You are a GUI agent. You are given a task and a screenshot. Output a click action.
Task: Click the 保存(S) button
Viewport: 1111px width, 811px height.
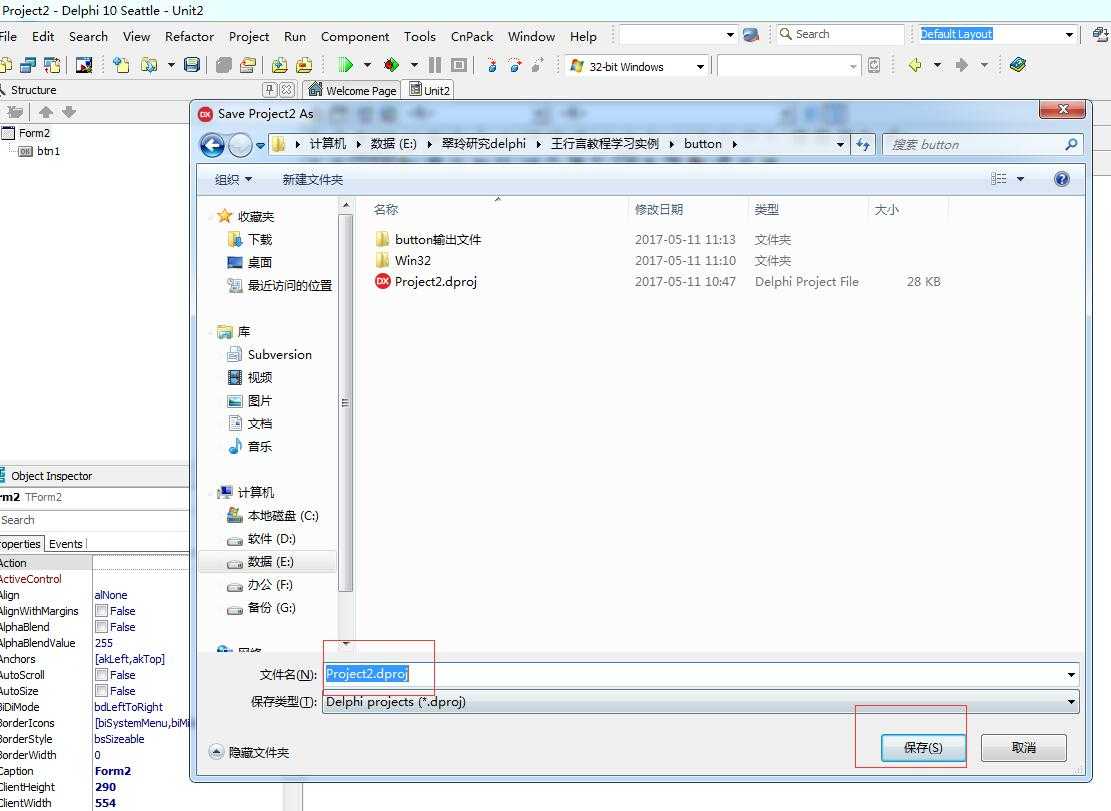coord(923,747)
